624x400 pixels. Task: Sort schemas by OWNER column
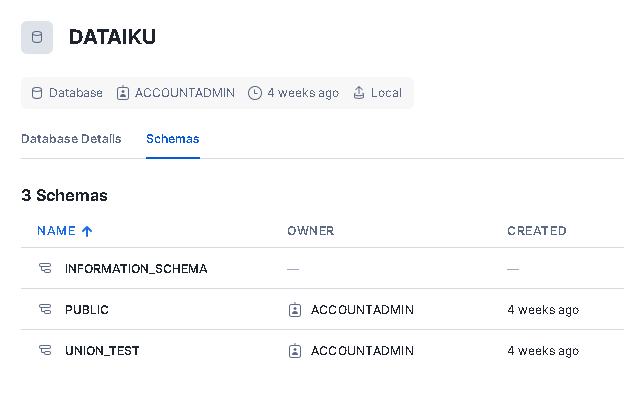coord(311,231)
